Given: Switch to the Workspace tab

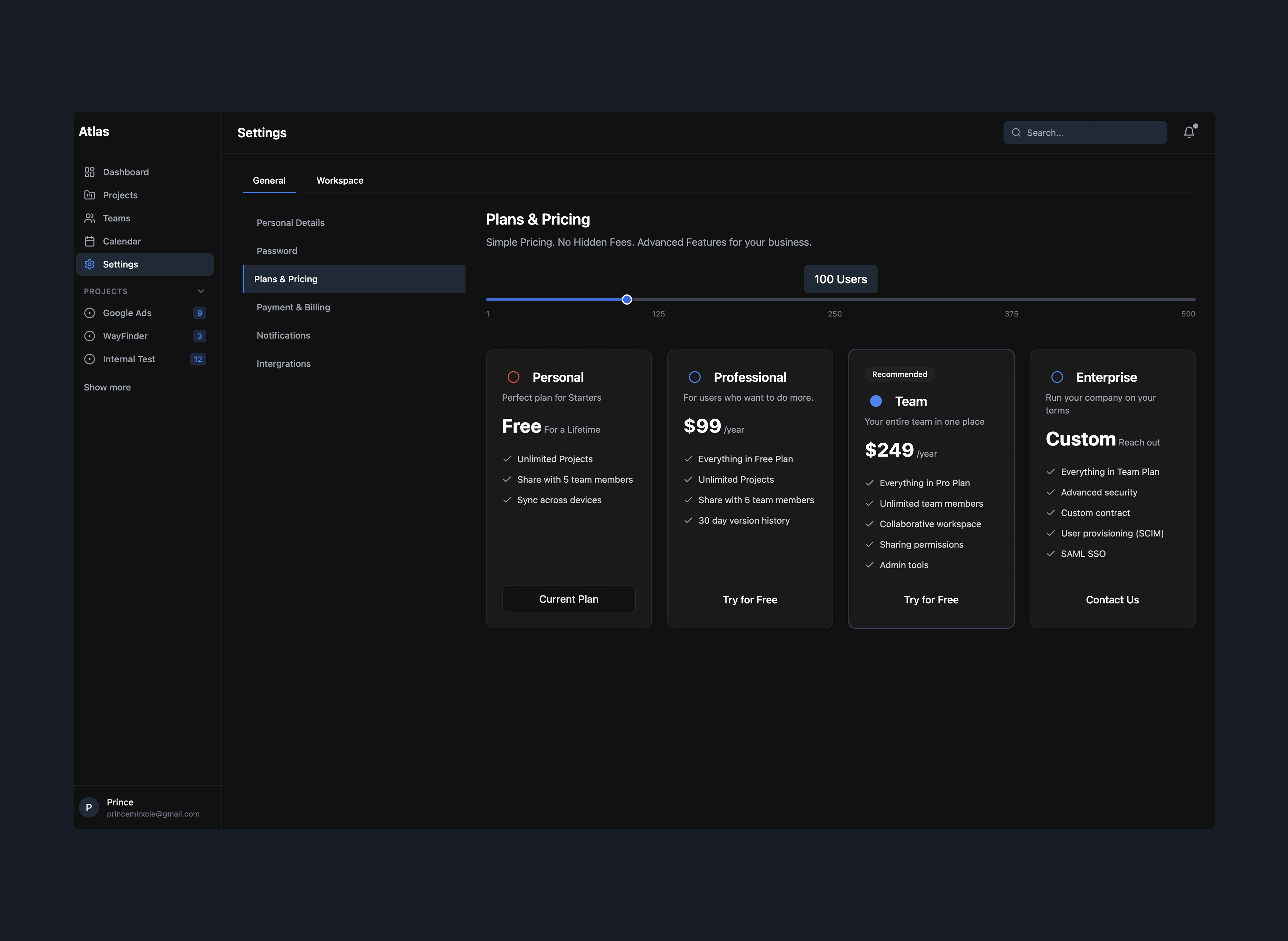Looking at the screenshot, I should pos(339,181).
